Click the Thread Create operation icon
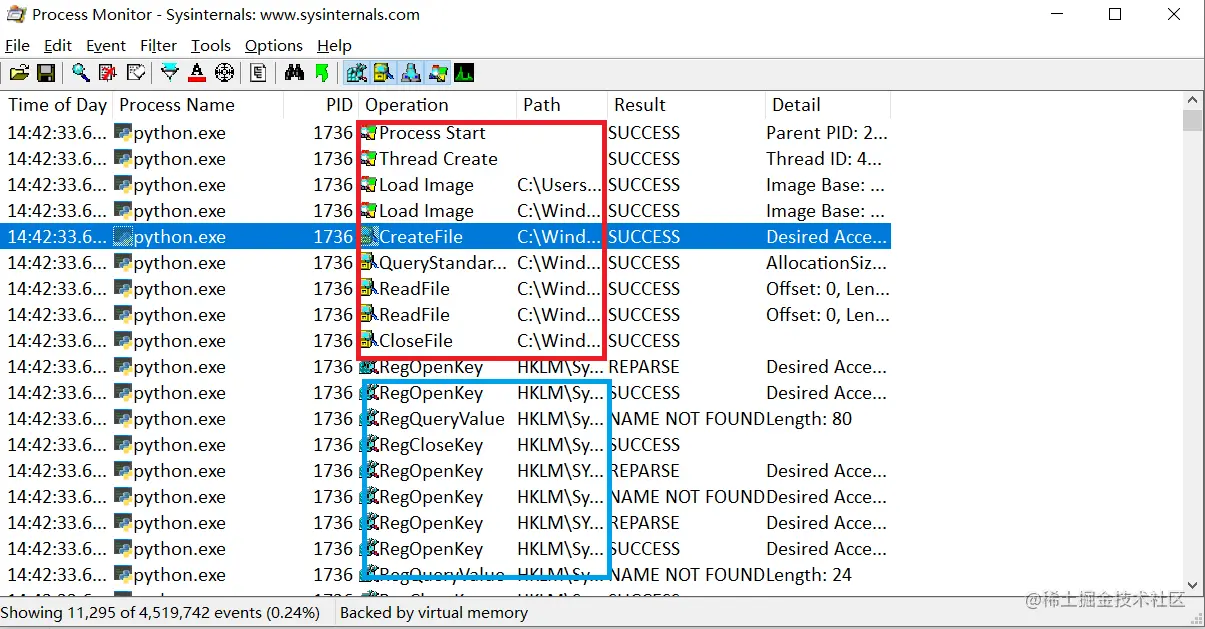The height and width of the screenshot is (629, 1205). 369,159
